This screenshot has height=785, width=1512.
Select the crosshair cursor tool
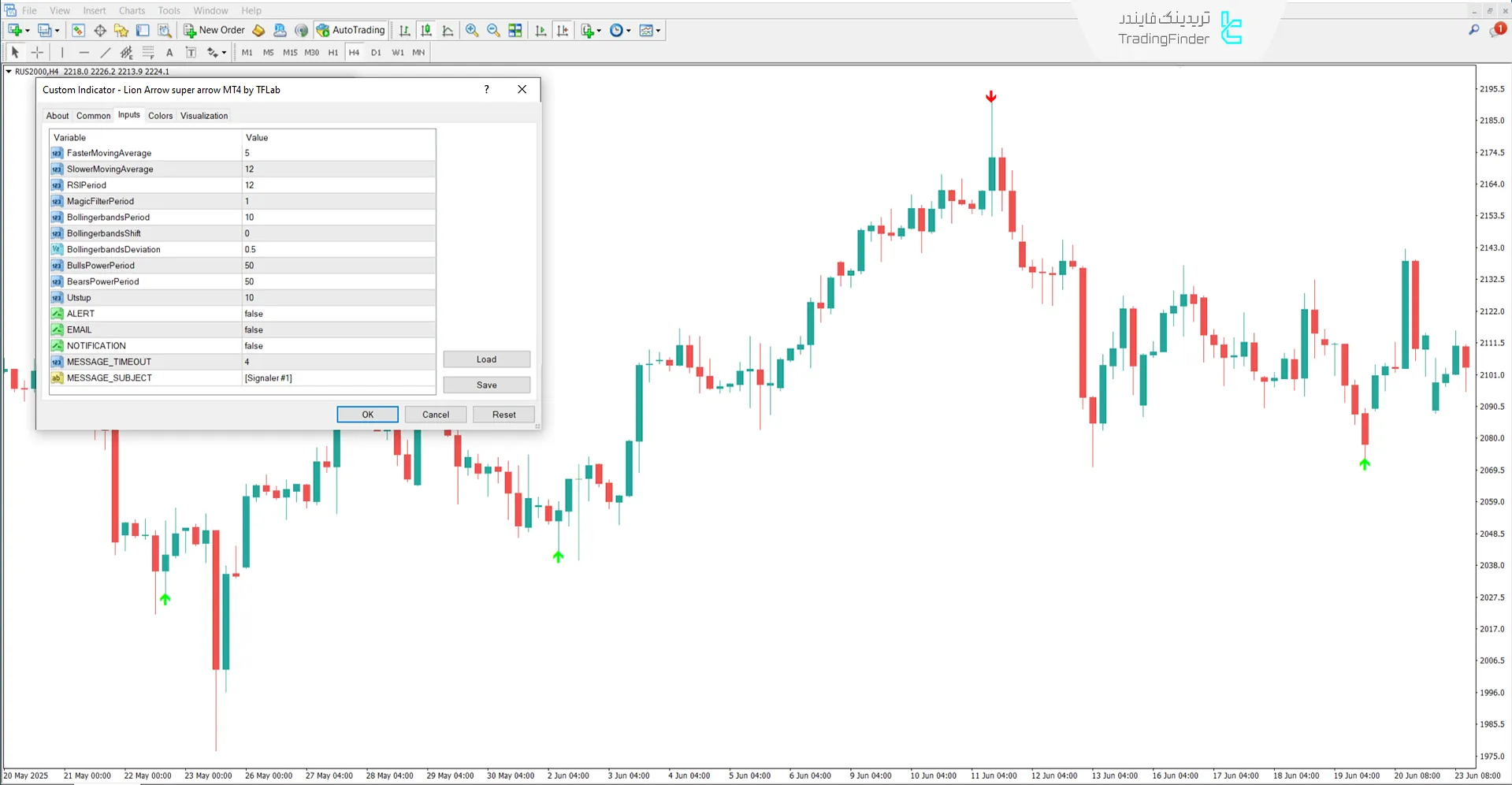[x=37, y=53]
